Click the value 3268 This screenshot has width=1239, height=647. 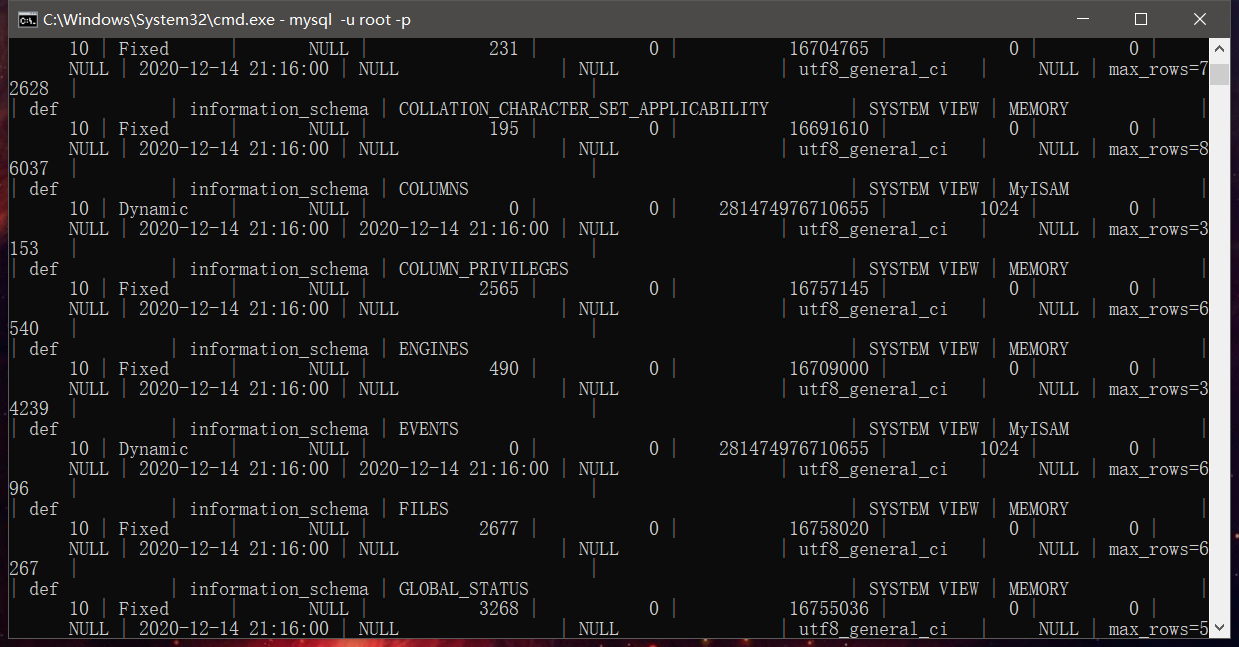click(499, 609)
